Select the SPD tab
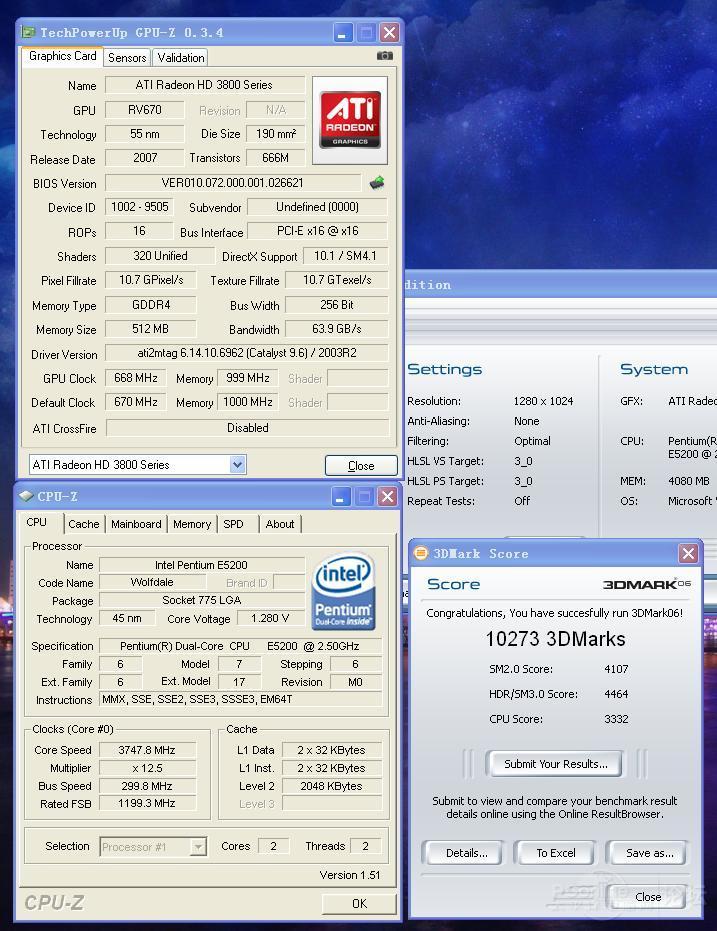Screen dimensions: 717x931 (x=233, y=524)
